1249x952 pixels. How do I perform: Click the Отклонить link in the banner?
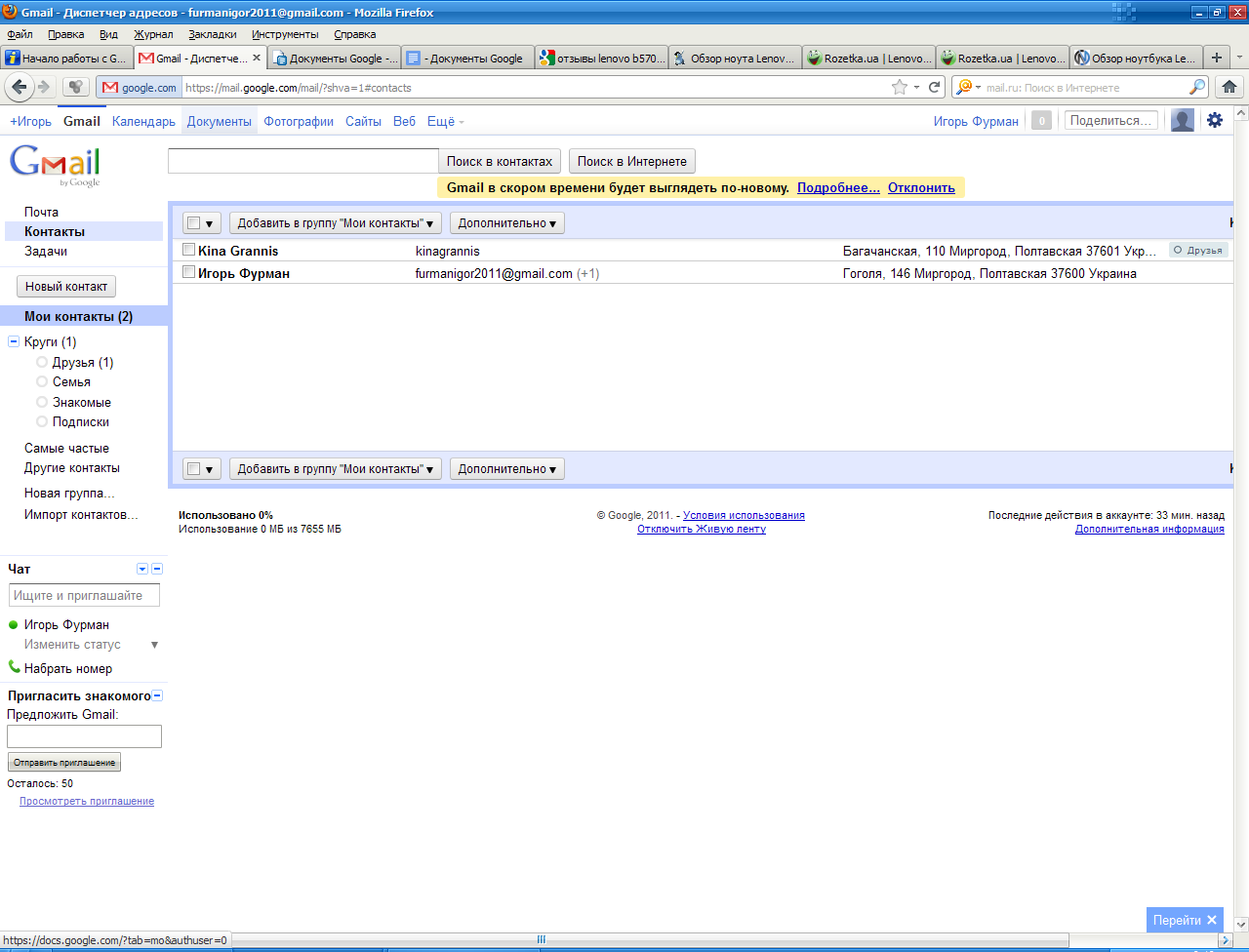(921, 187)
